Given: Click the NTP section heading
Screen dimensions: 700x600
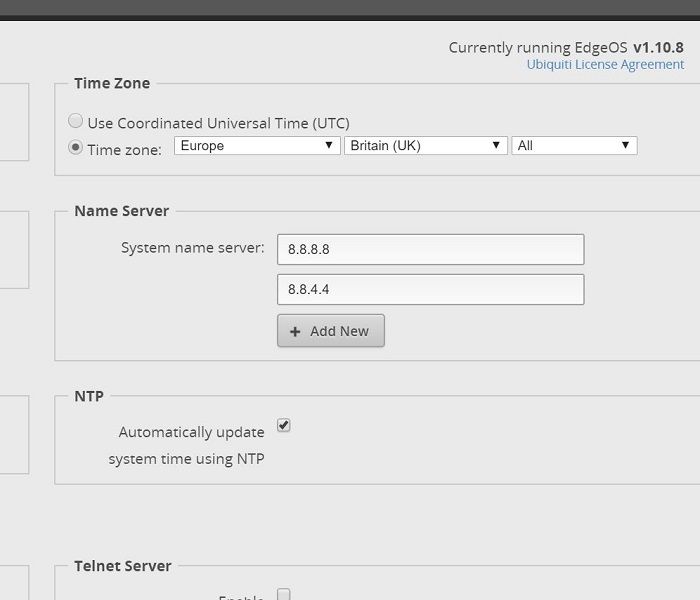Looking at the screenshot, I should pyautogui.click(x=89, y=396).
